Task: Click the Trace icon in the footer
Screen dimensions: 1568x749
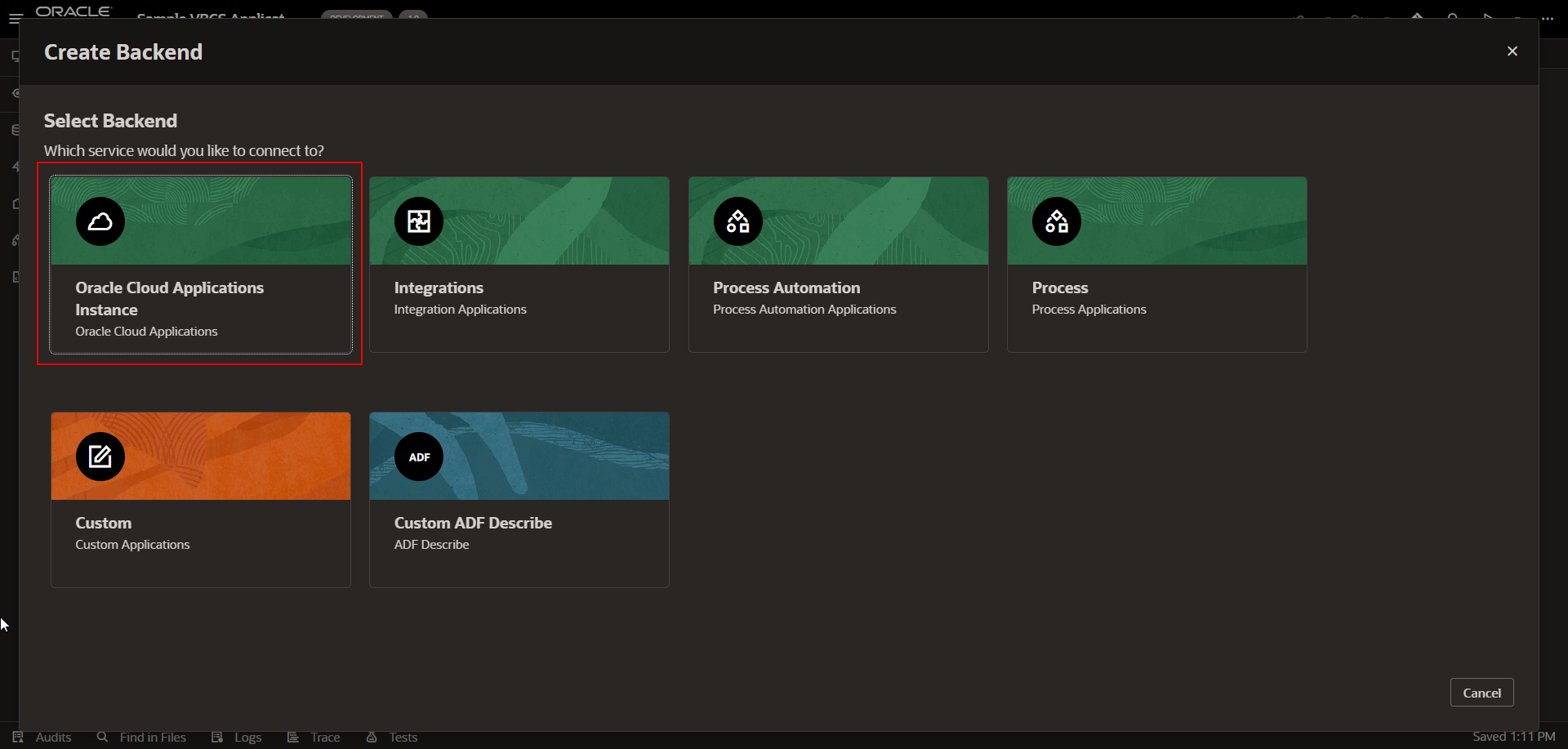Action: pyautogui.click(x=293, y=737)
